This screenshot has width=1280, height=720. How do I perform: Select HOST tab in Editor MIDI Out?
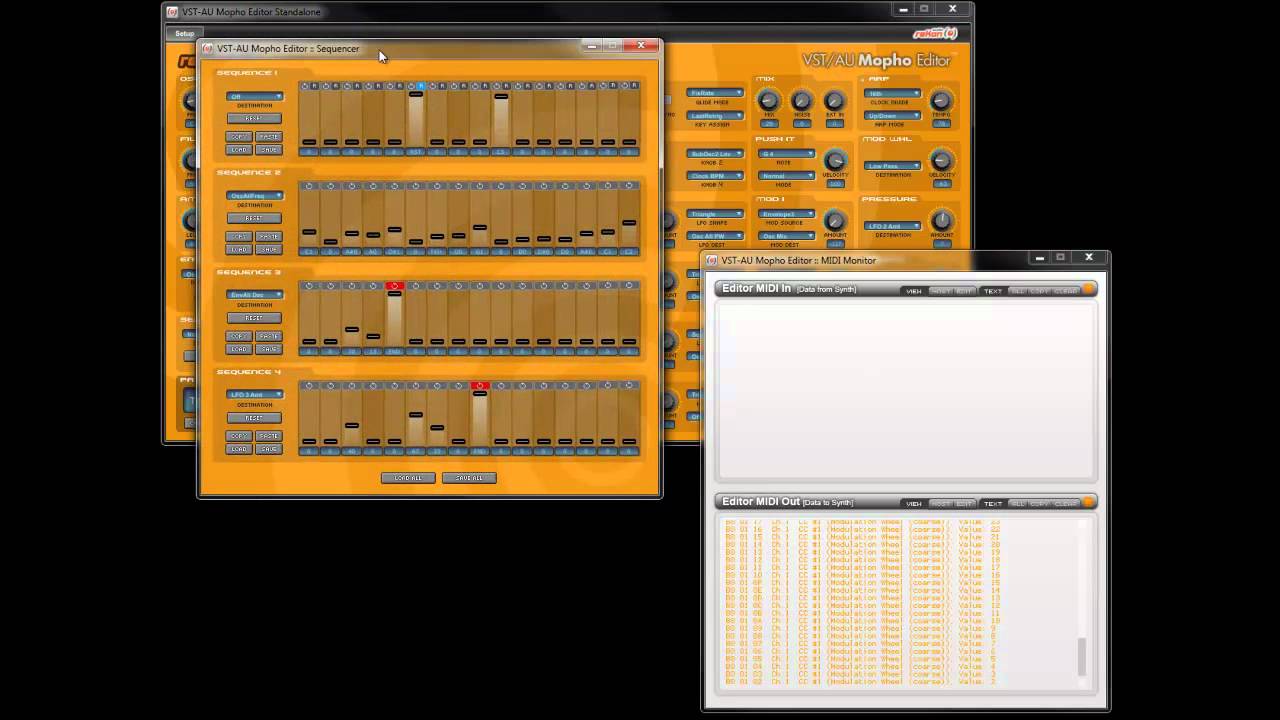(941, 503)
